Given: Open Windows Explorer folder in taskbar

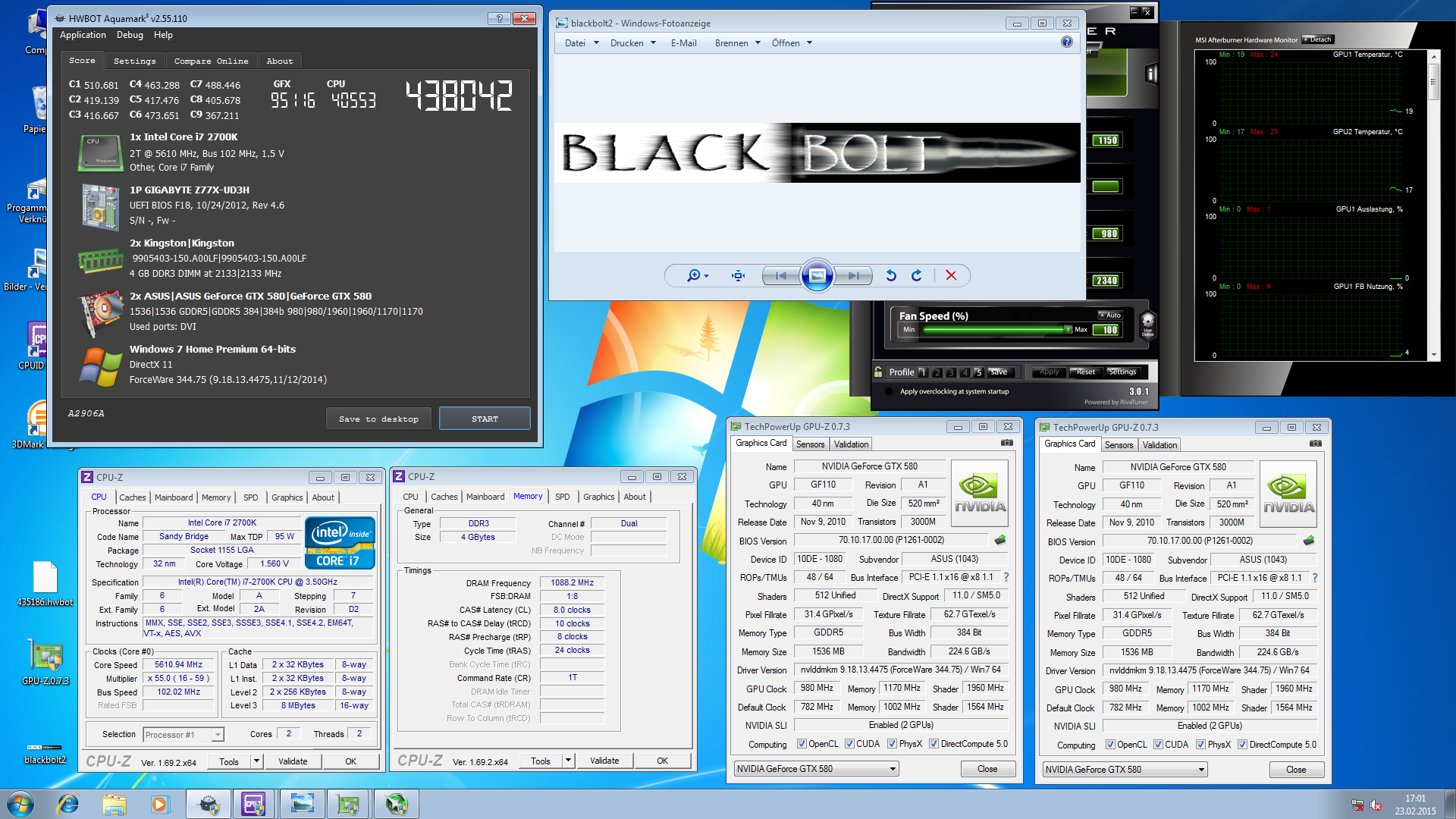Looking at the screenshot, I should (115, 804).
